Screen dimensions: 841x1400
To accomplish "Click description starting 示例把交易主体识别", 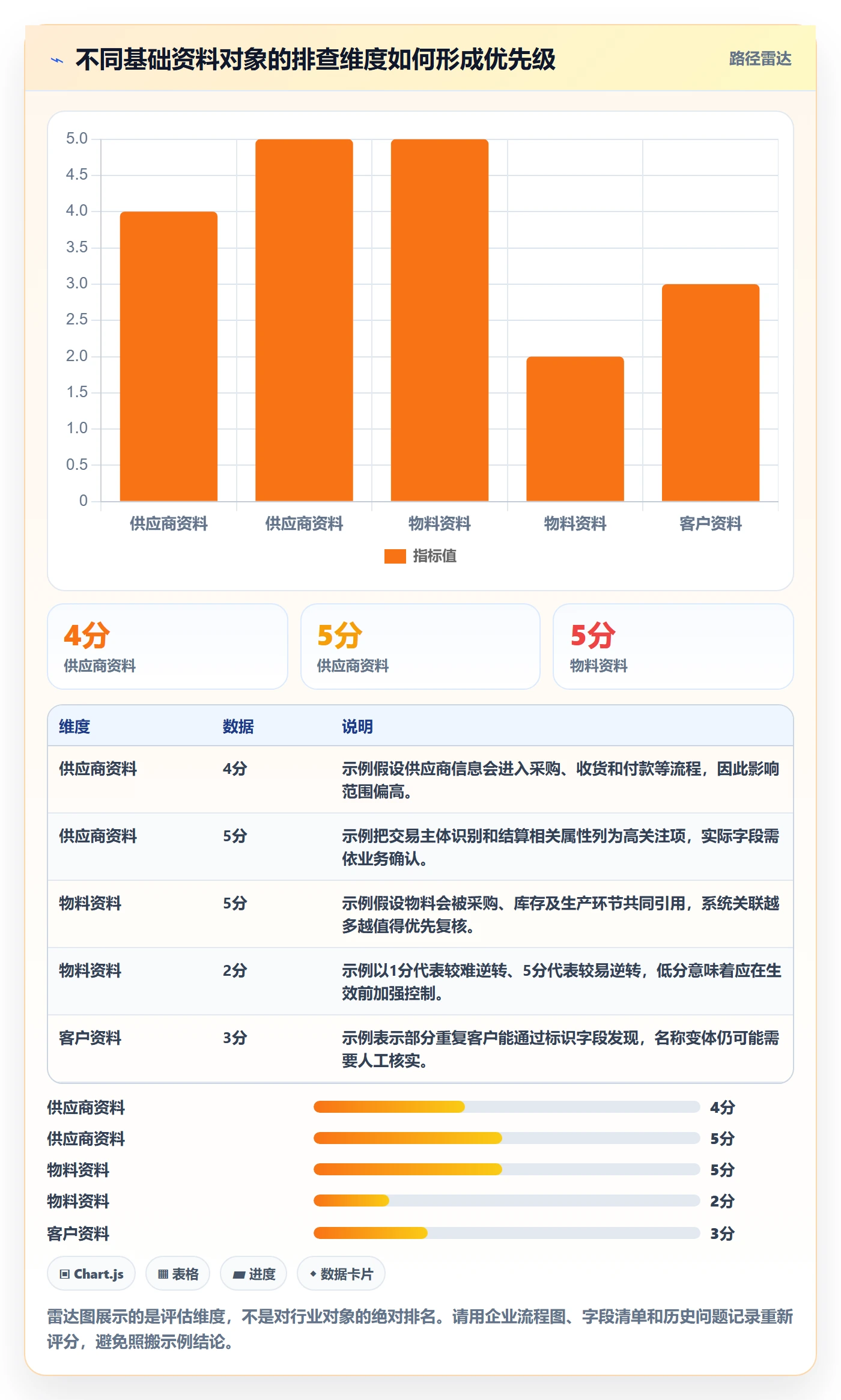I will [561, 847].
